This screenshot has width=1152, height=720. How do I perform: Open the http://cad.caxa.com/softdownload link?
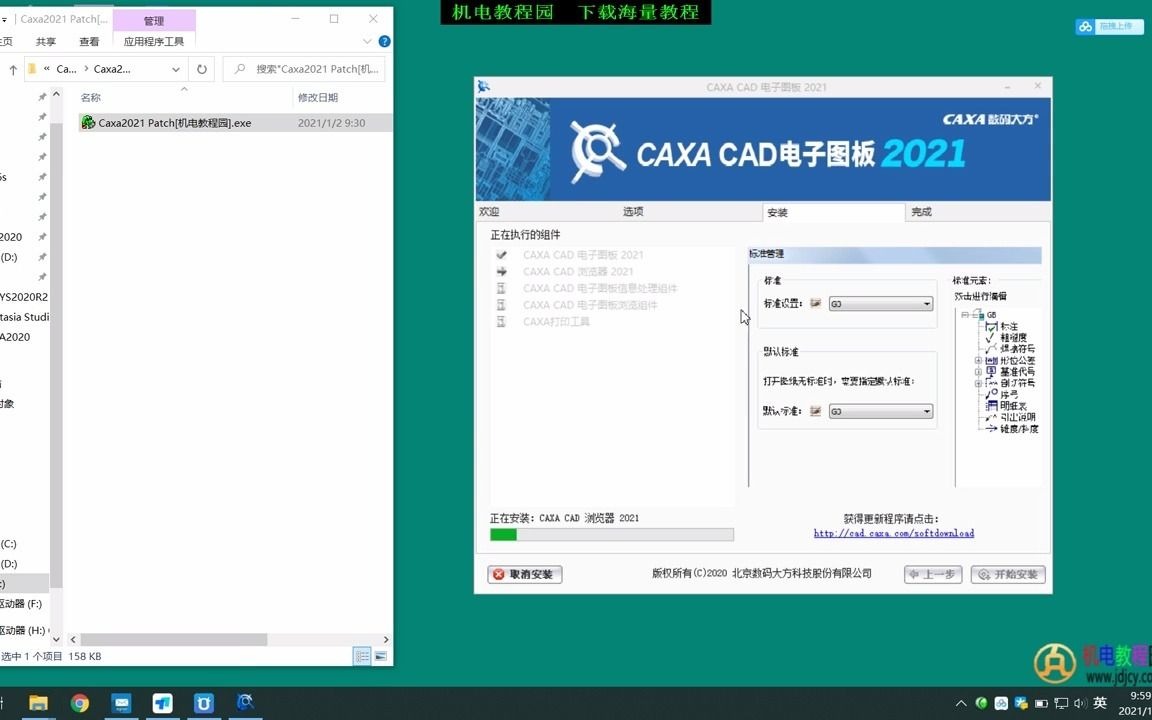[893, 533]
